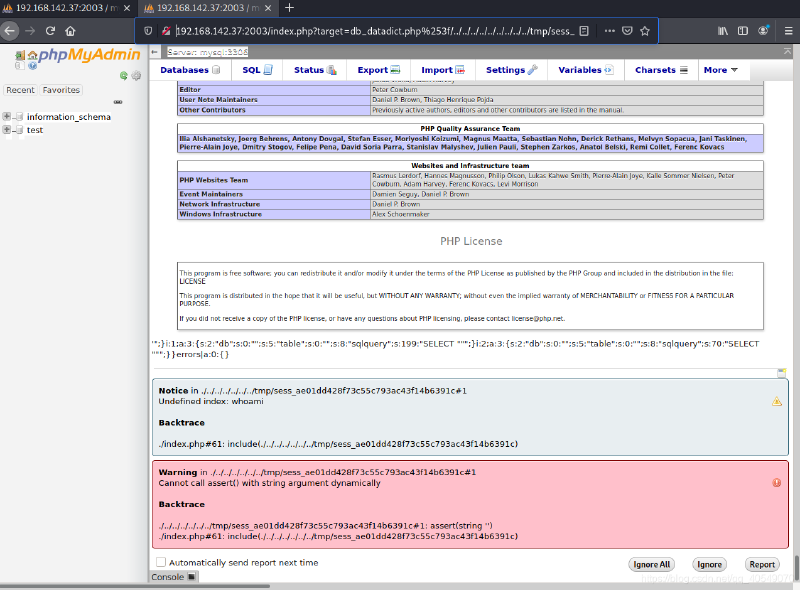Click the 'Windows Infrastructure' table cell
800x590 pixels.
pyautogui.click(x=274, y=214)
